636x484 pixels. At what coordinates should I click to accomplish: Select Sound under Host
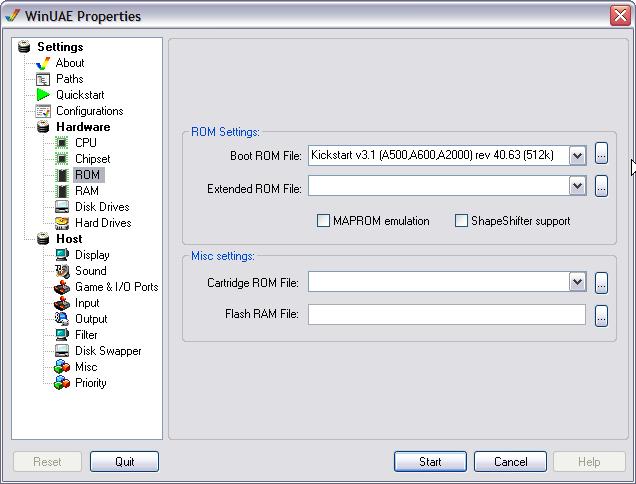point(91,271)
